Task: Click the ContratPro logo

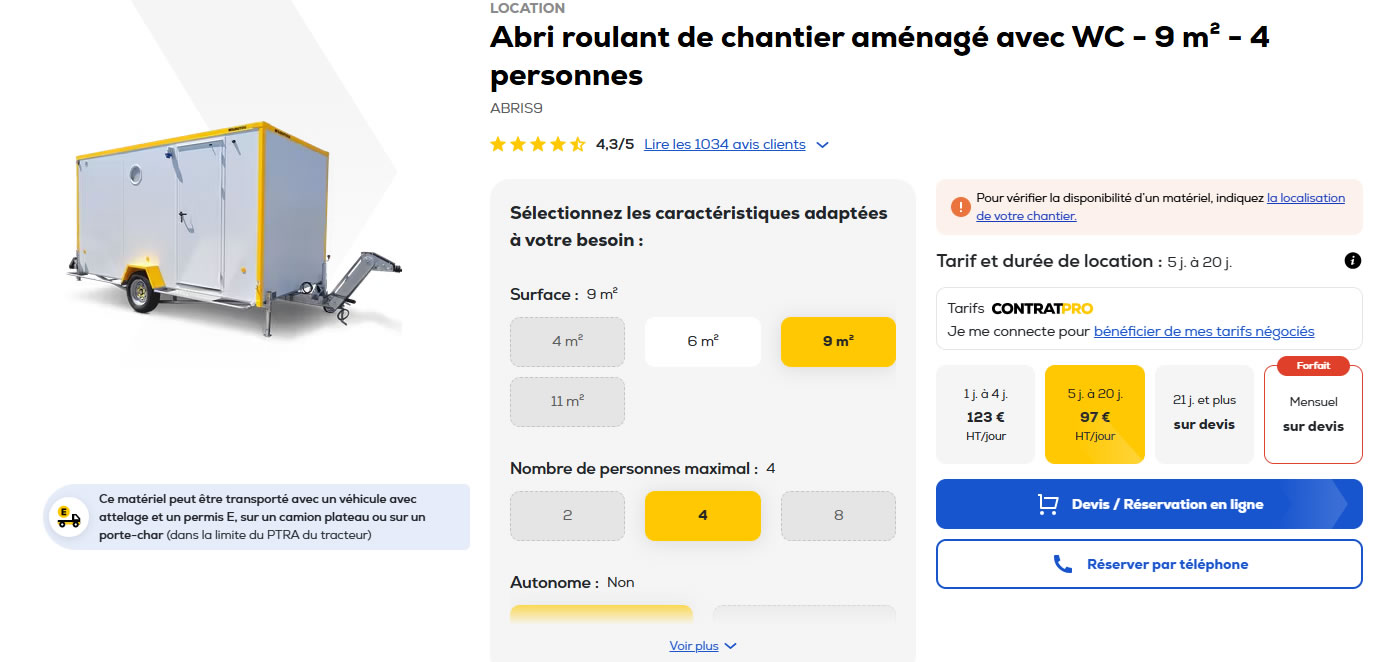Action: 1042,308
